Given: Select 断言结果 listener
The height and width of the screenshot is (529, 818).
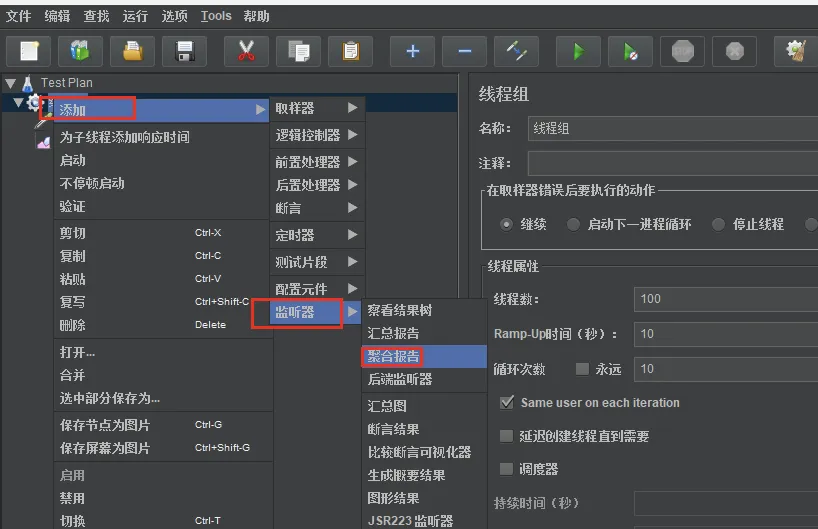Looking at the screenshot, I should point(425,429).
